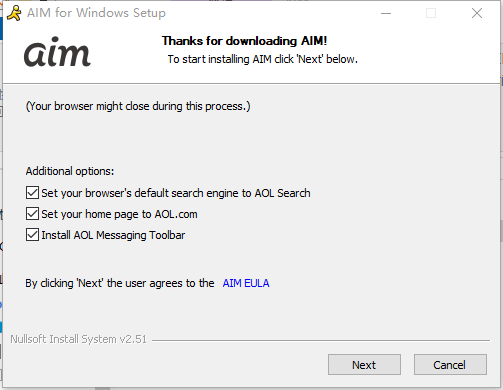This screenshot has width=503, height=390.
Task: Click the 'AIM for Windows Setup' title text
Action: 96,13
